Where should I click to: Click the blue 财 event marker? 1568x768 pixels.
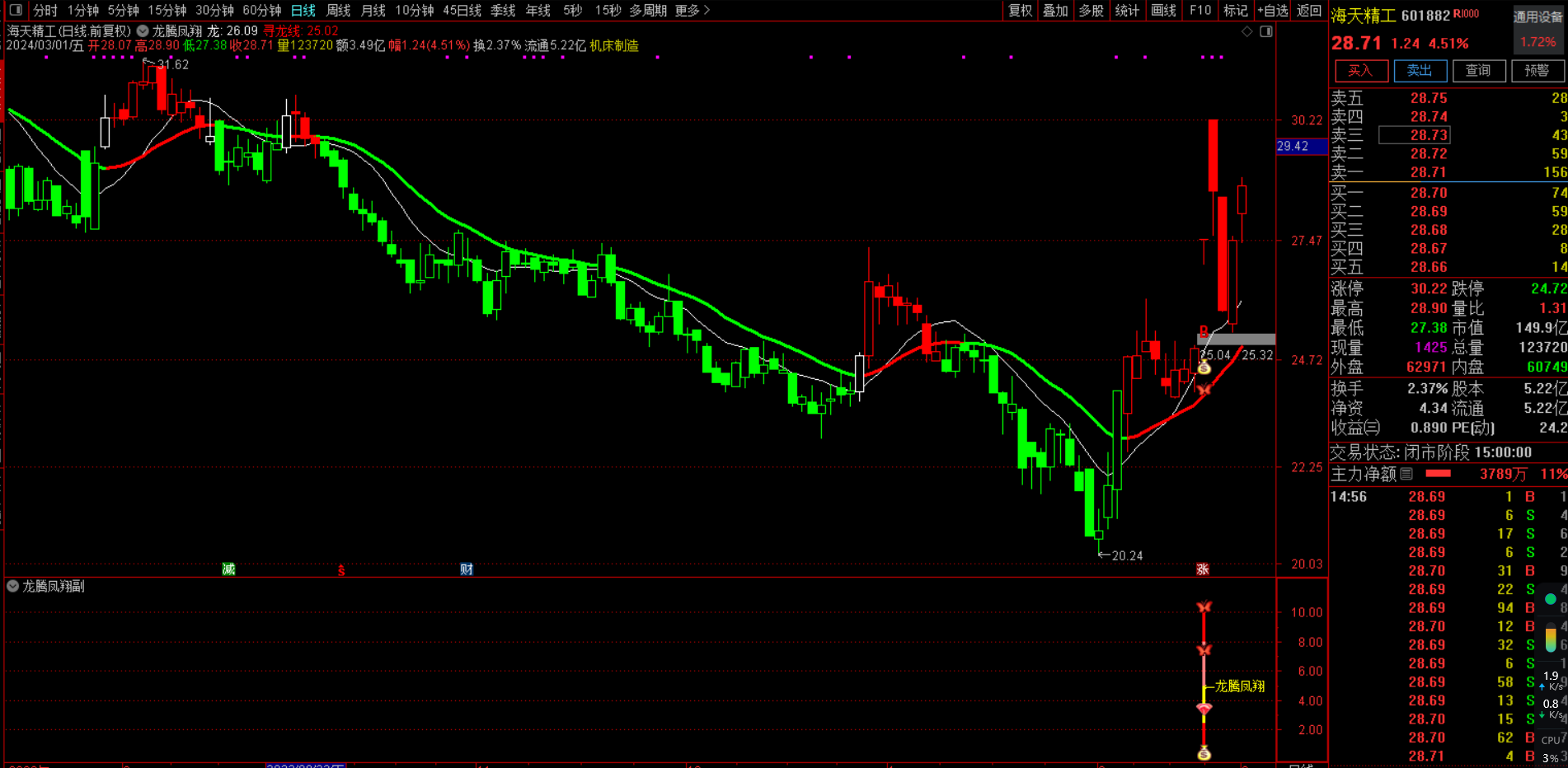tap(466, 569)
